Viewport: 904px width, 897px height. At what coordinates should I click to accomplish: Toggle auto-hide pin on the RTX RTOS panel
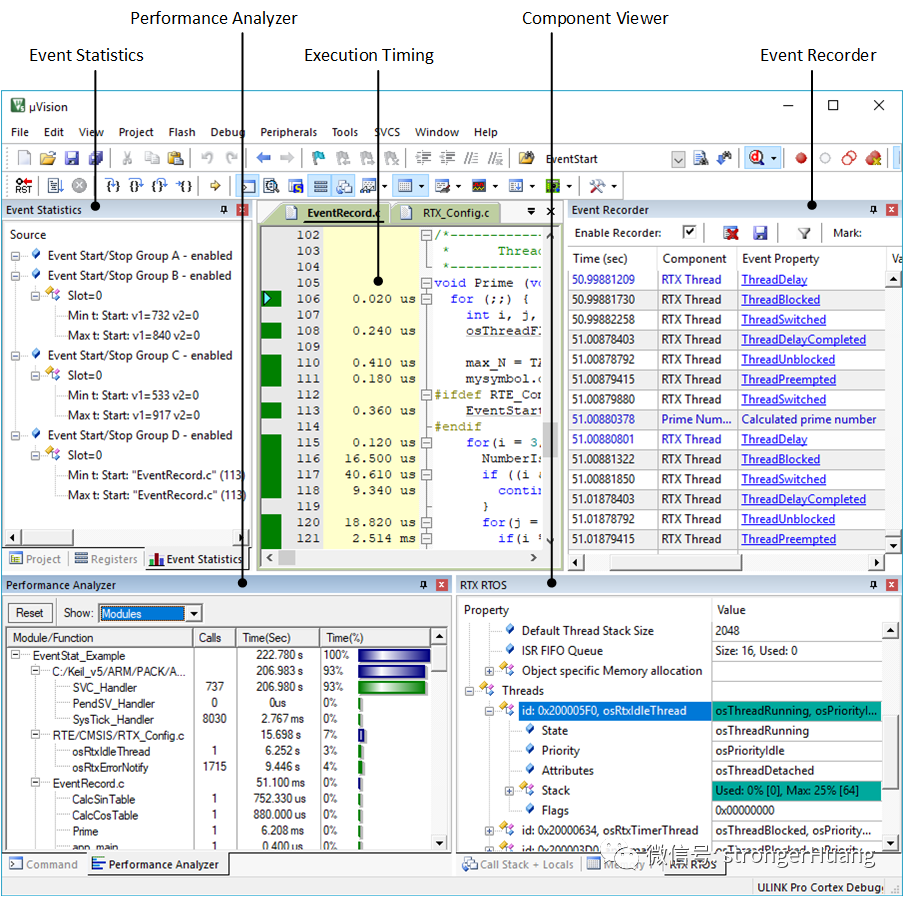pyautogui.click(x=873, y=585)
